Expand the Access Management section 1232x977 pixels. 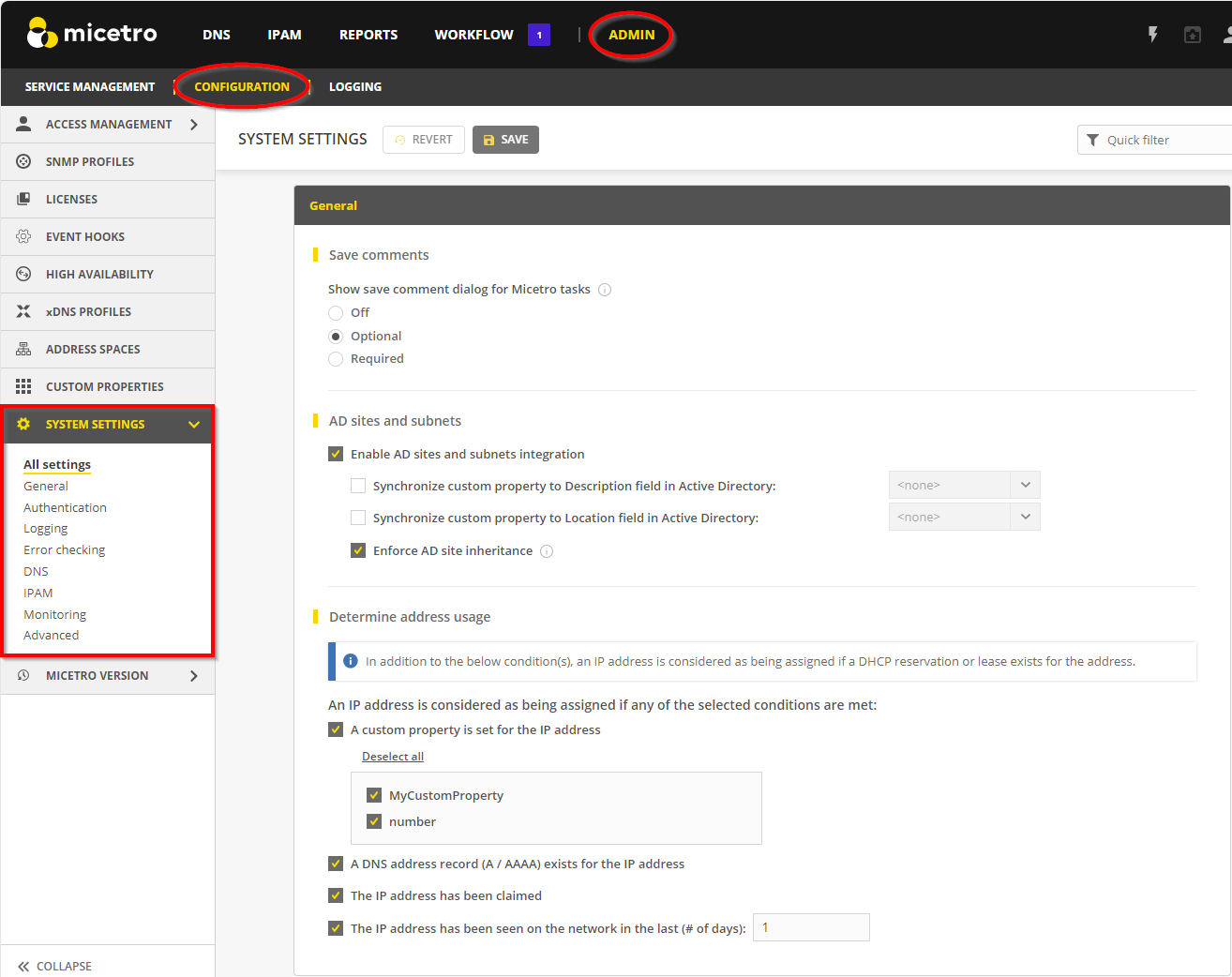(194, 124)
